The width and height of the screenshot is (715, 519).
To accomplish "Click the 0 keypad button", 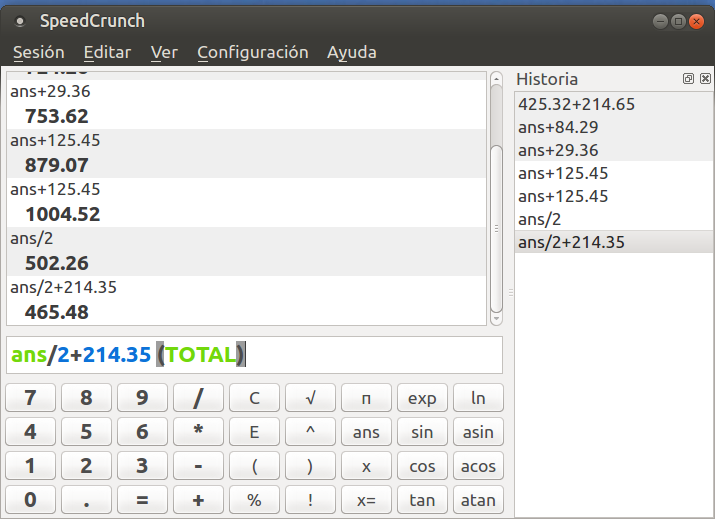I will point(31,500).
